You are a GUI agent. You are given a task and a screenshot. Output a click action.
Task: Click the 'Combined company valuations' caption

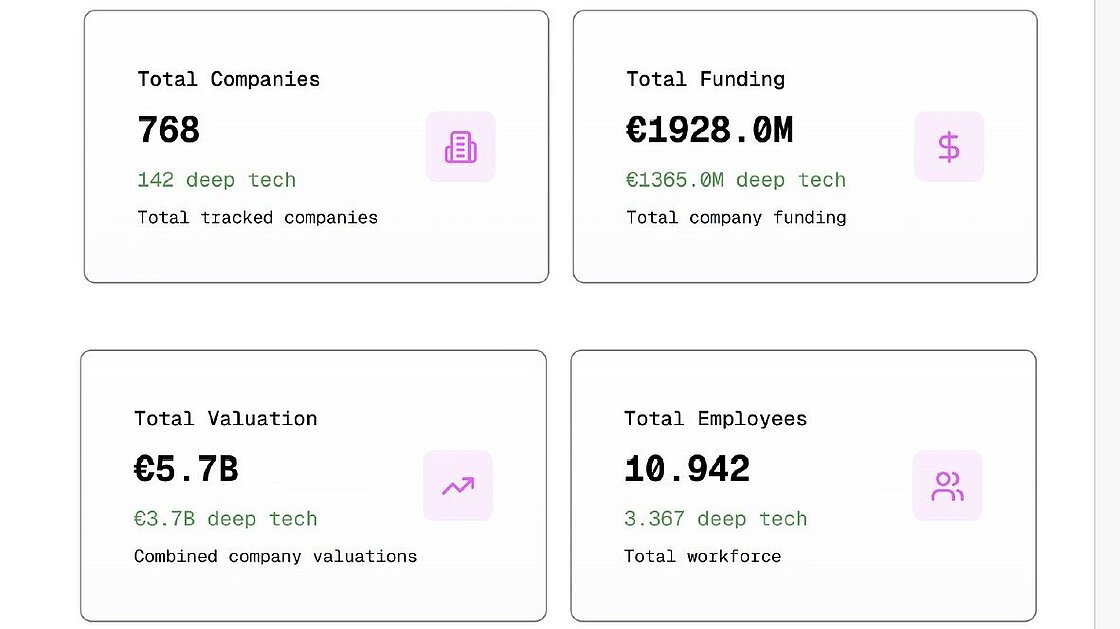[275, 556]
